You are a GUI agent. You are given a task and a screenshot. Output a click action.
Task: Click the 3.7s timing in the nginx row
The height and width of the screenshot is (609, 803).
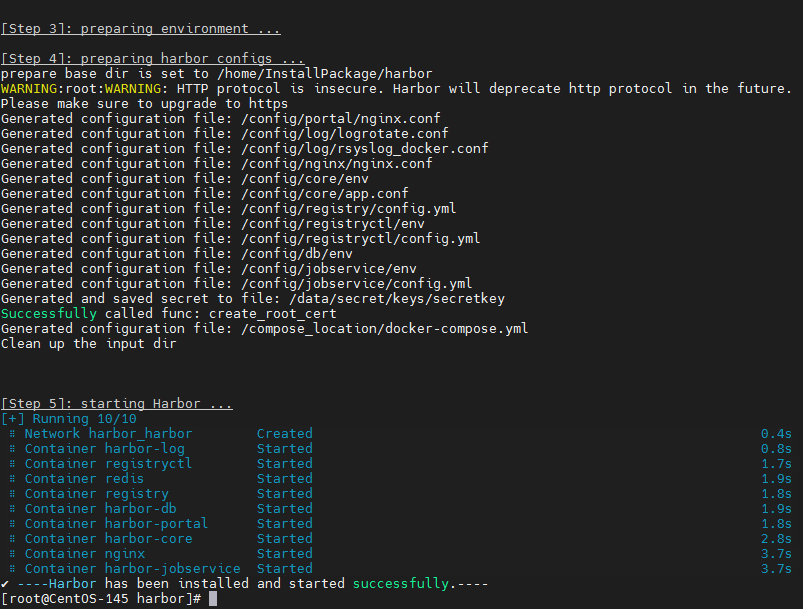pos(776,554)
